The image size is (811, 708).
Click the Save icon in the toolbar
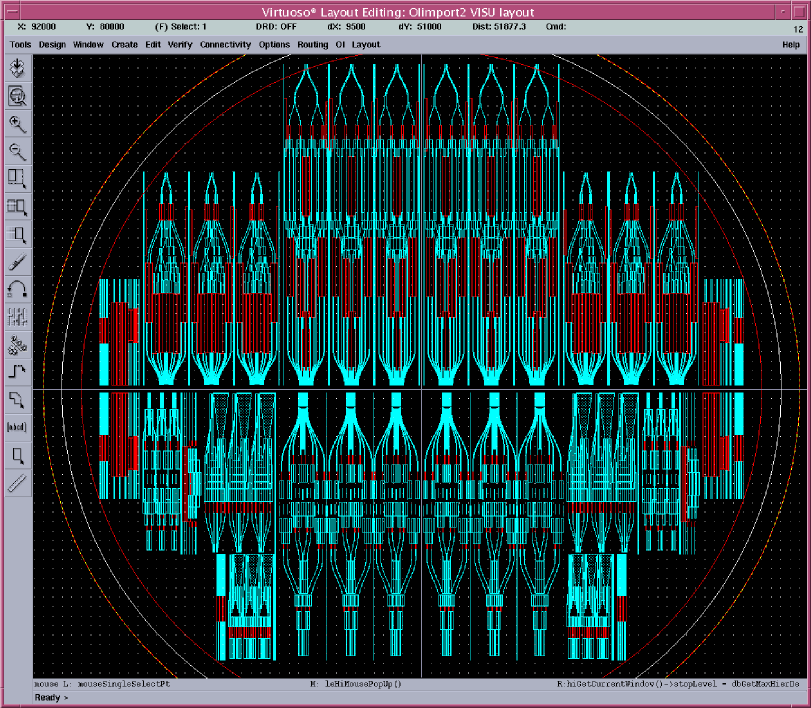(17, 68)
